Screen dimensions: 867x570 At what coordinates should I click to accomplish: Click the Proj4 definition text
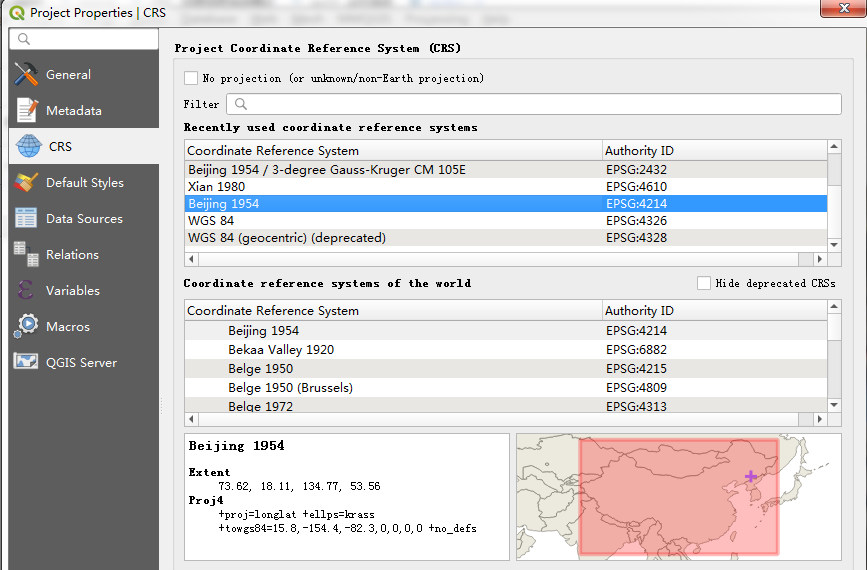pos(347,521)
